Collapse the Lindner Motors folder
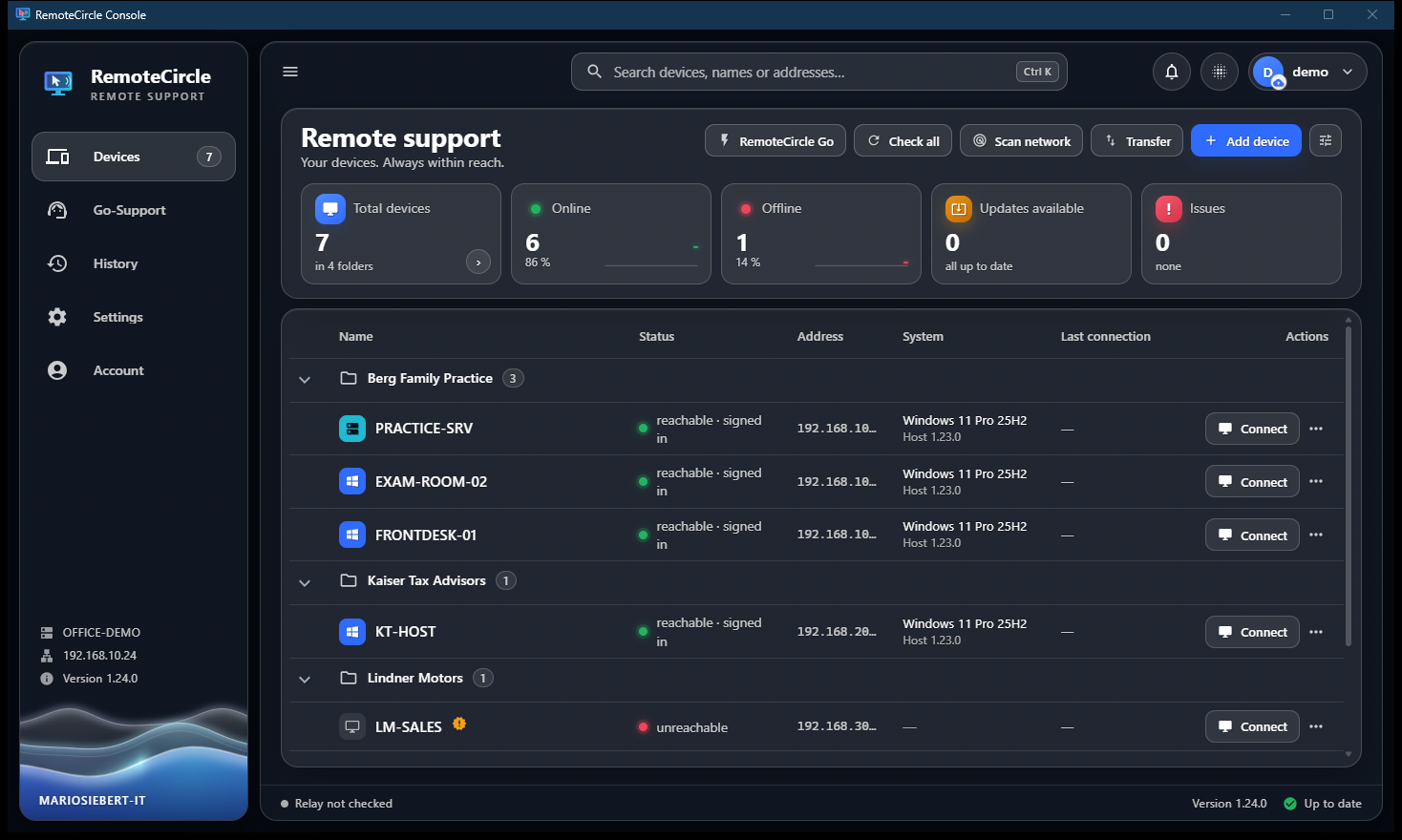The image size is (1402, 840). 305,680
